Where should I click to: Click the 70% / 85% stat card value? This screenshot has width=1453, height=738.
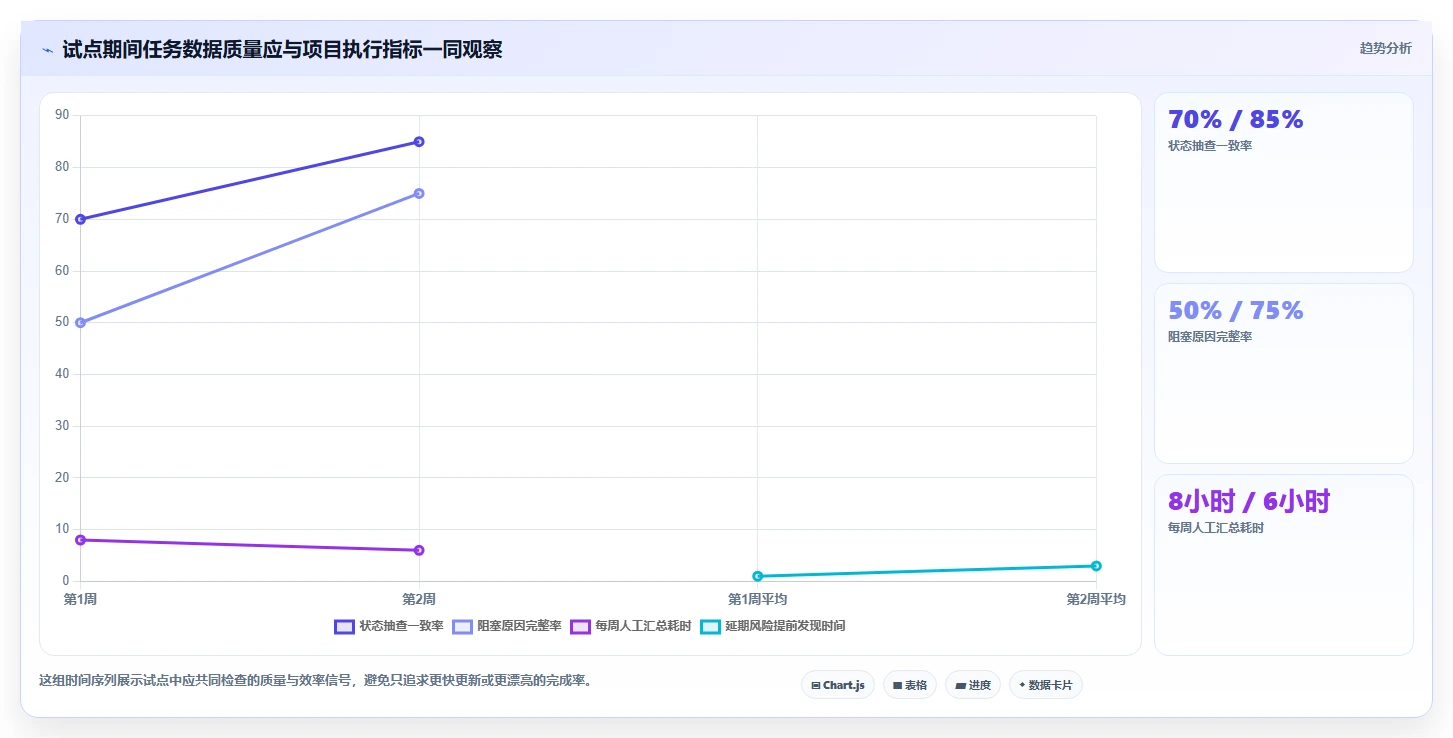1236,119
